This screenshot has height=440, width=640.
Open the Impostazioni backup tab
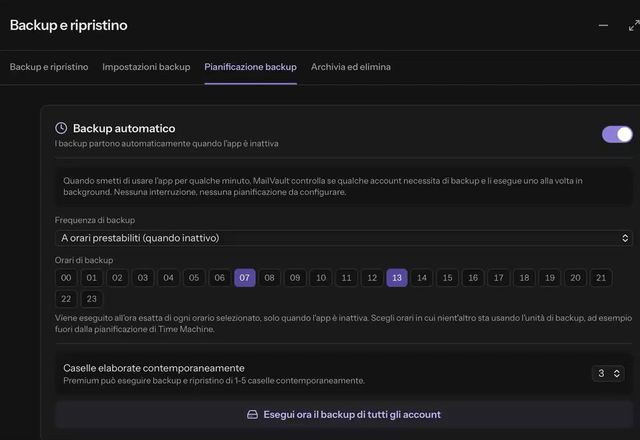tap(146, 67)
